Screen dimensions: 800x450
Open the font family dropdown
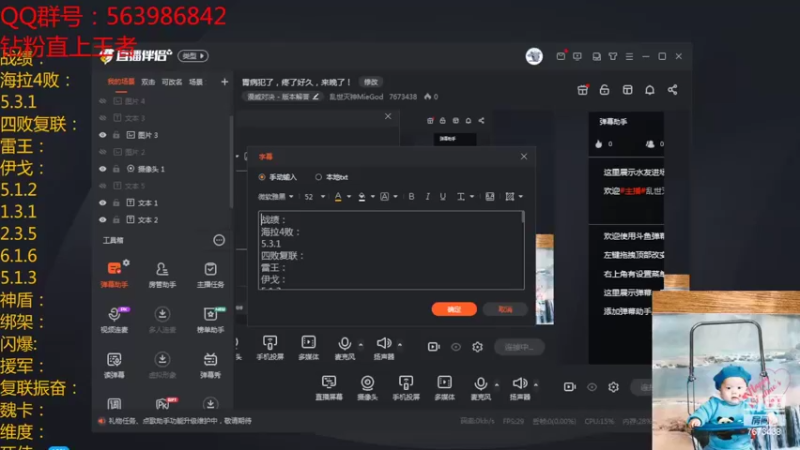pyautogui.click(x=276, y=196)
